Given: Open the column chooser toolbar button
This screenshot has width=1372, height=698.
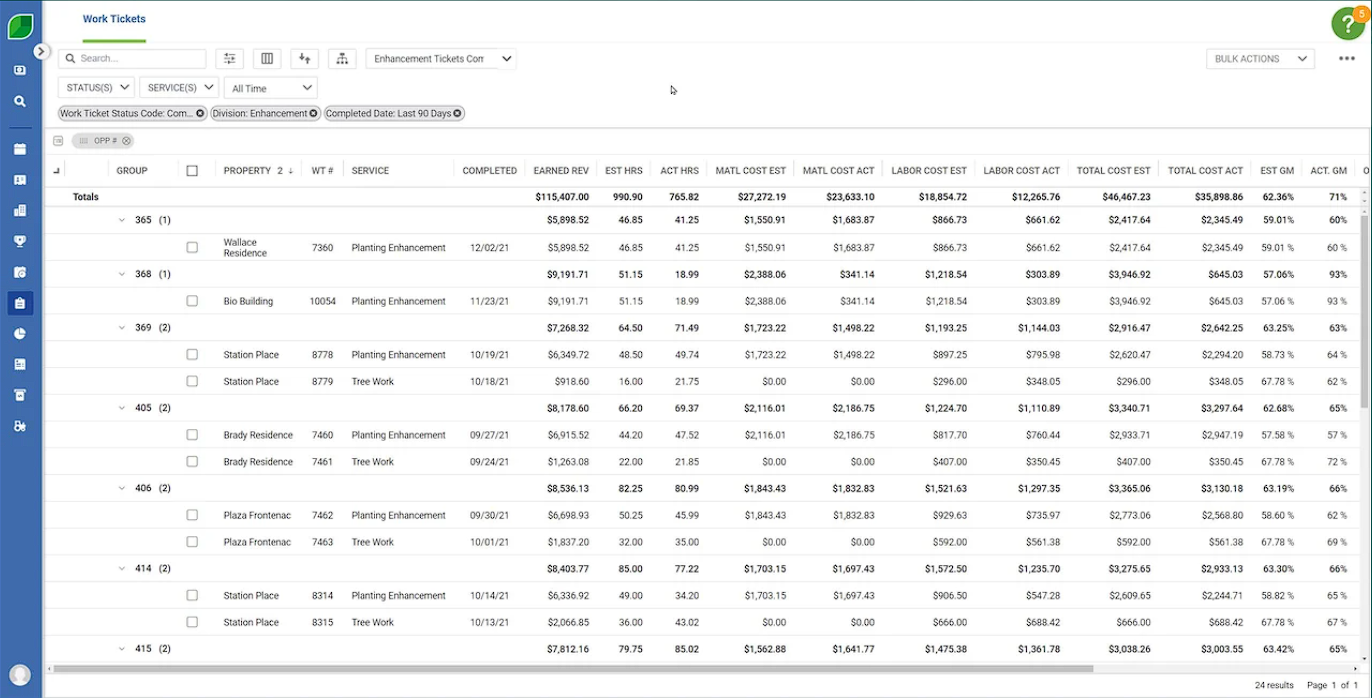Looking at the screenshot, I should click(x=267, y=59).
